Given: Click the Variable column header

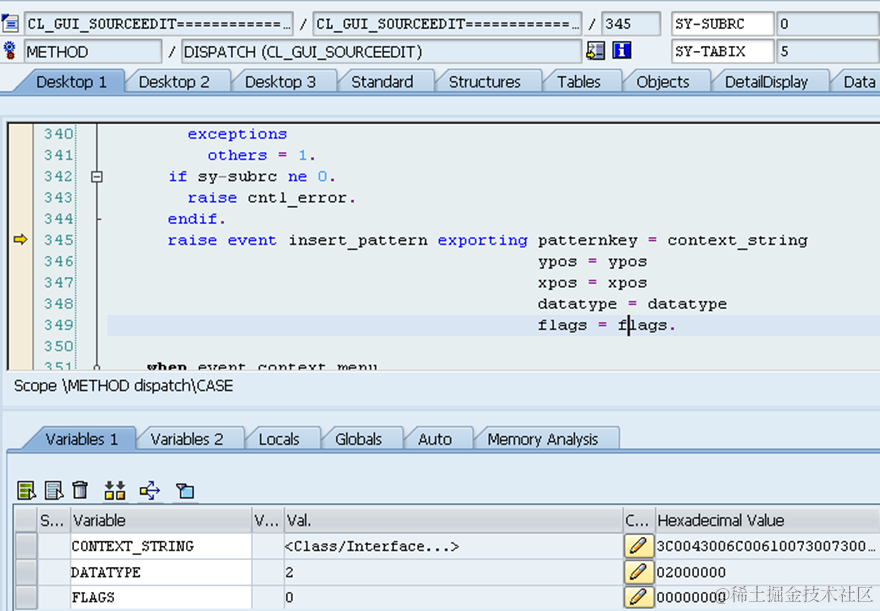Looking at the screenshot, I should pos(161,520).
